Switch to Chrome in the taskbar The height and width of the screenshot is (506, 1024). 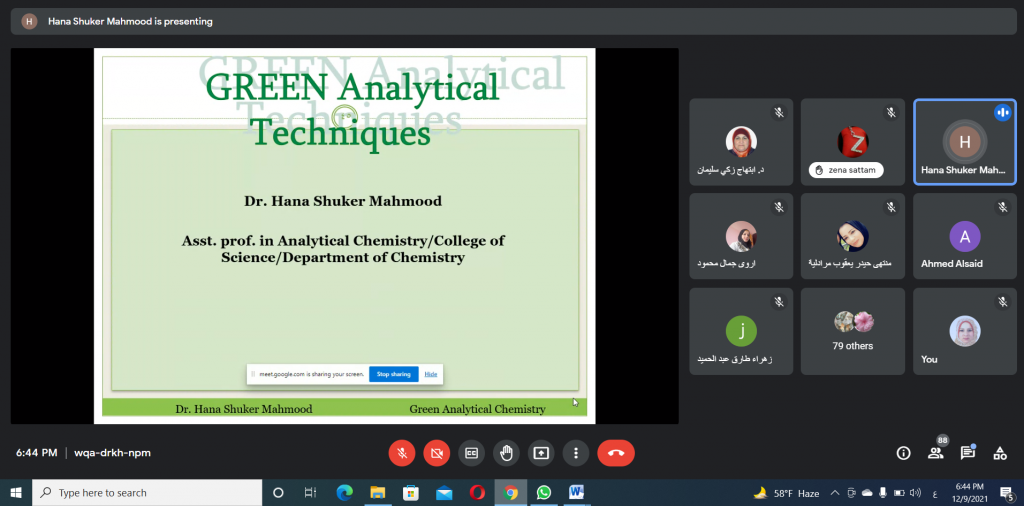[x=510, y=493]
